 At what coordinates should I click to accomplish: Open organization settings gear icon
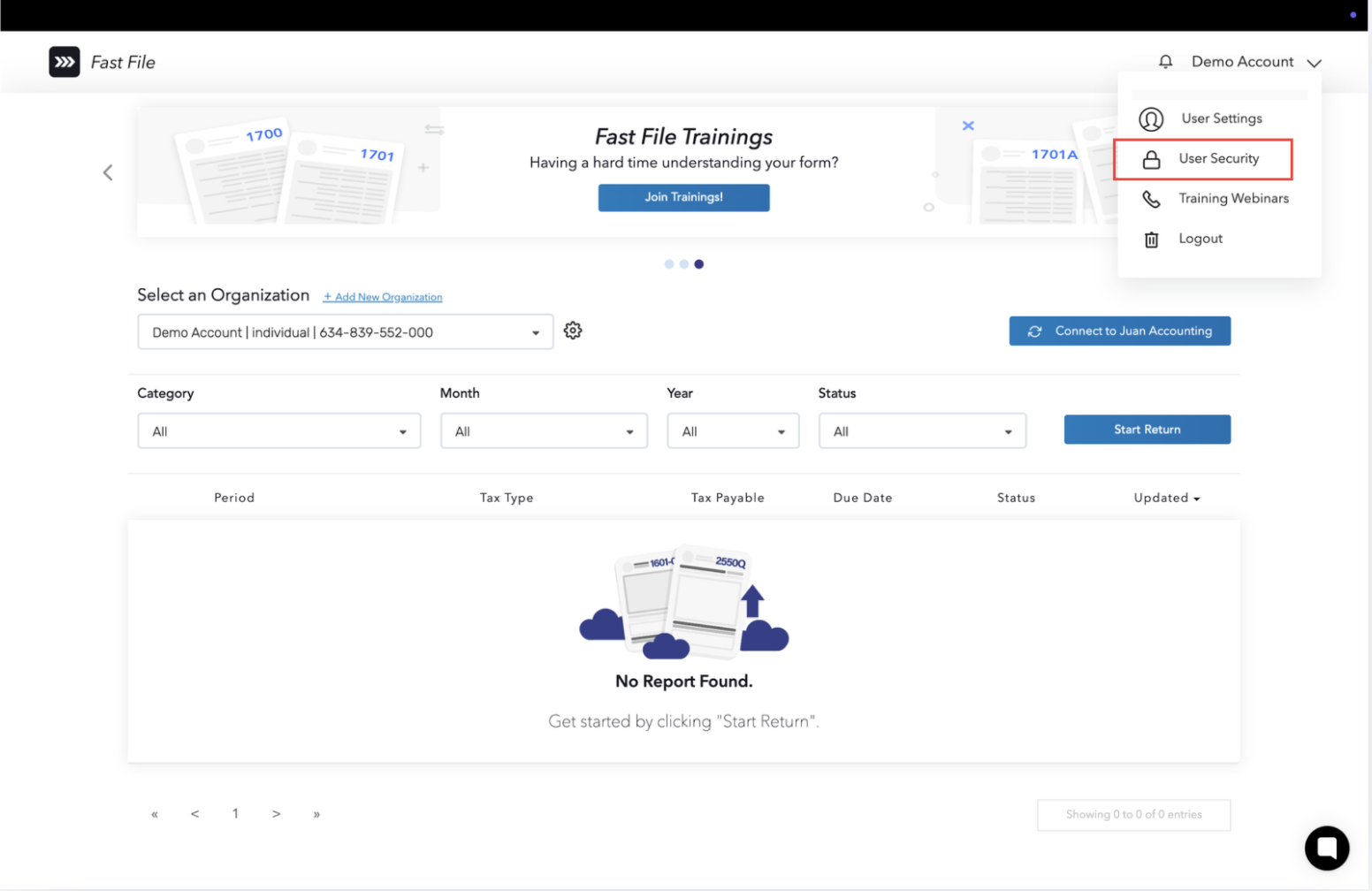573,331
